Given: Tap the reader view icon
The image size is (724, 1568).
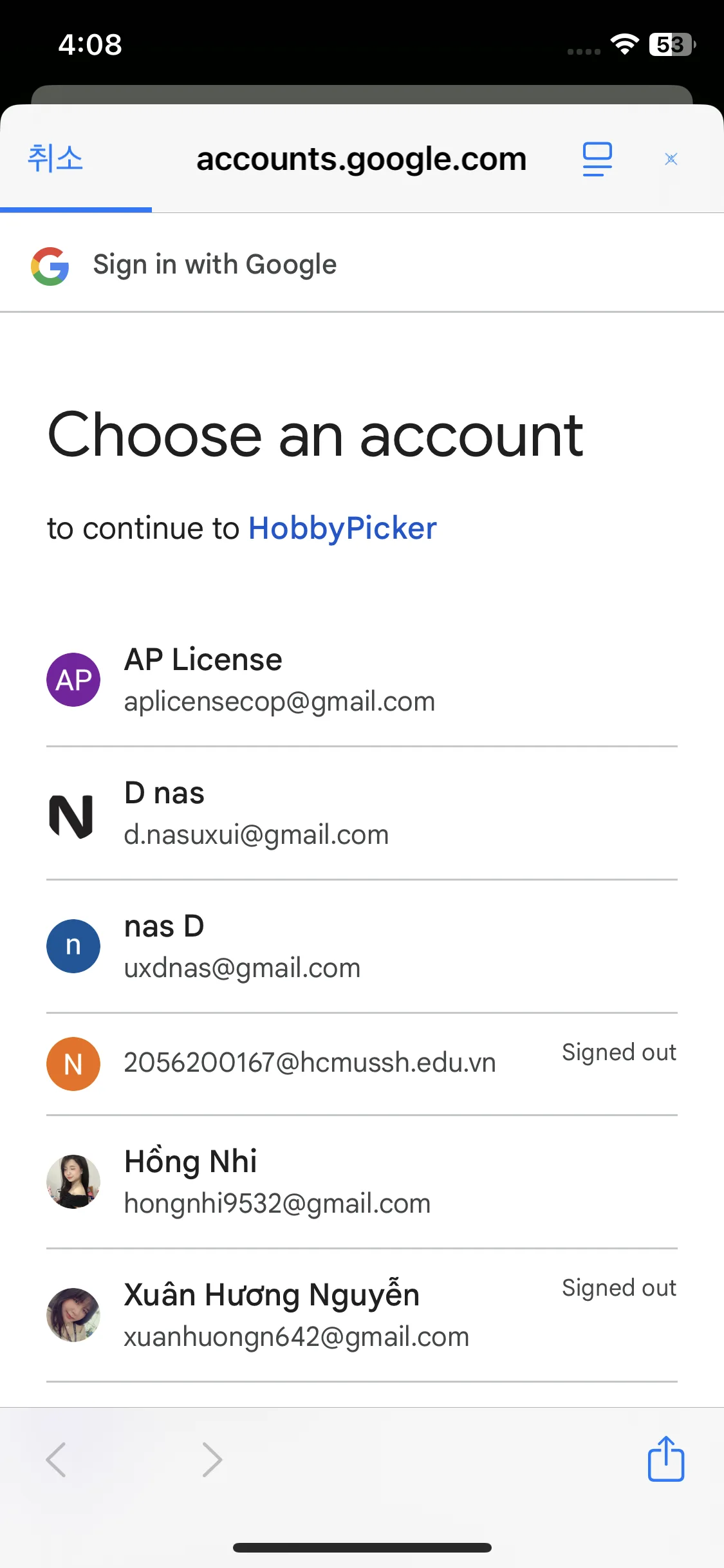Looking at the screenshot, I should 597,159.
